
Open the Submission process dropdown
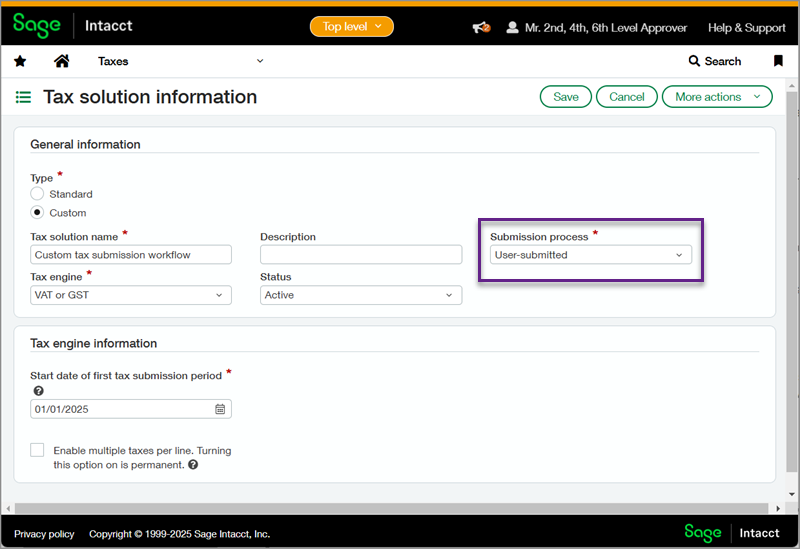(591, 255)
